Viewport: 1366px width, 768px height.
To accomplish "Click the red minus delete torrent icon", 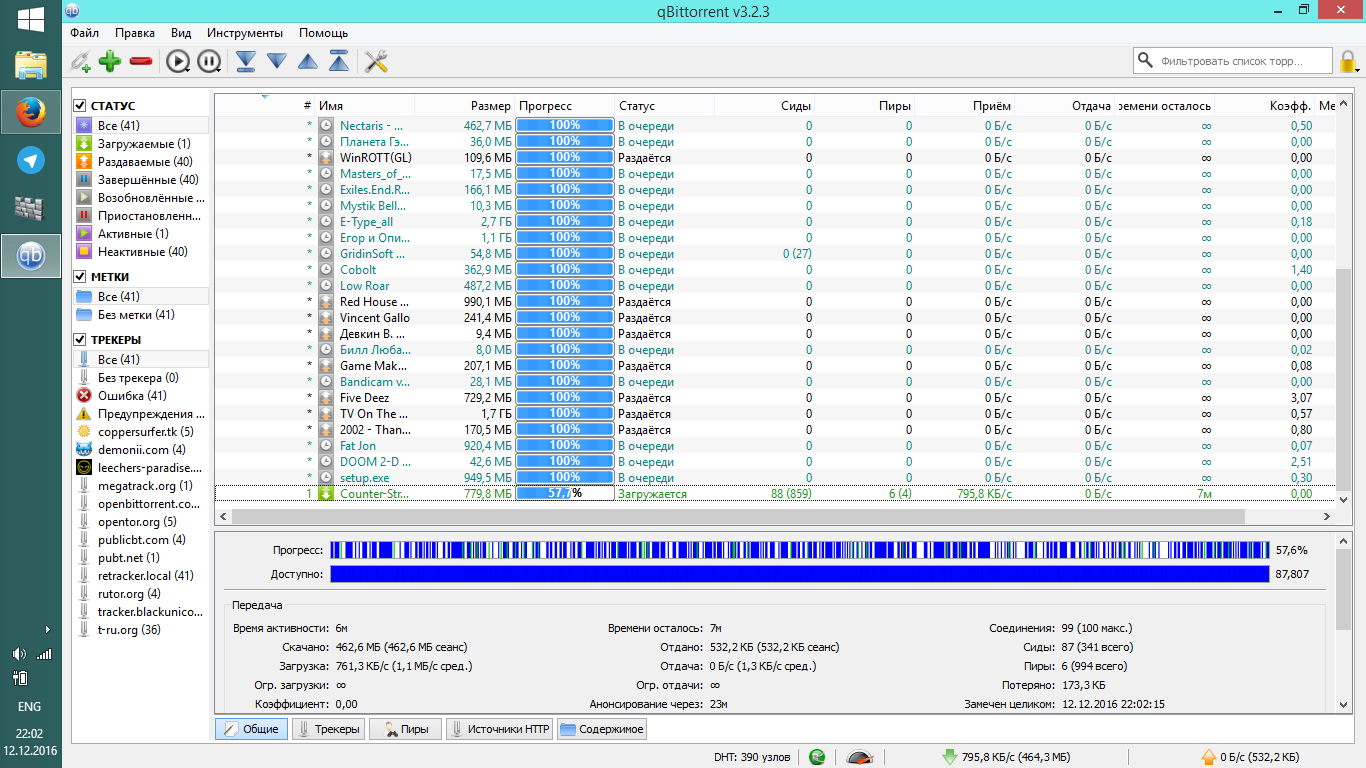I will click(x=141, y=62).
